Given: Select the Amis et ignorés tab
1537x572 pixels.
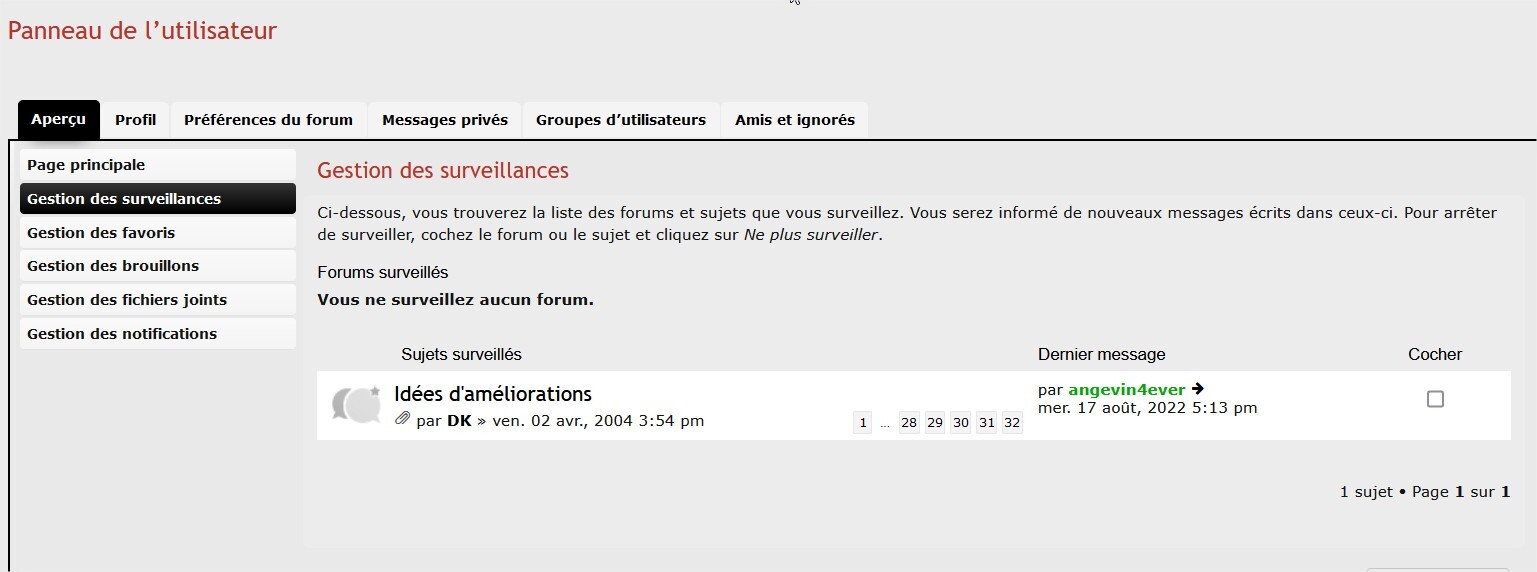Looking at the screenshot, I should tap(795, 120).
